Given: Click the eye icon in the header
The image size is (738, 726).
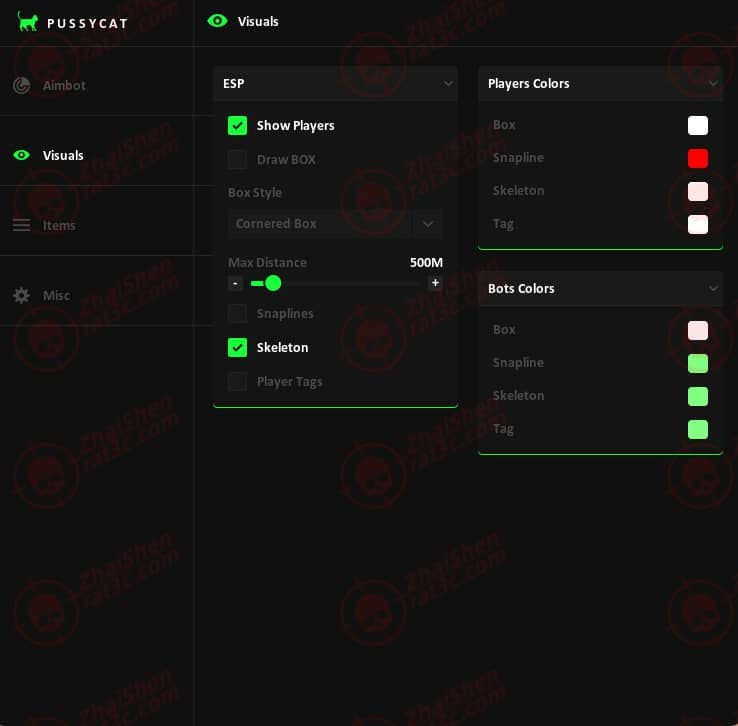Looking at the screenshot, I should [x=217, y=21].
